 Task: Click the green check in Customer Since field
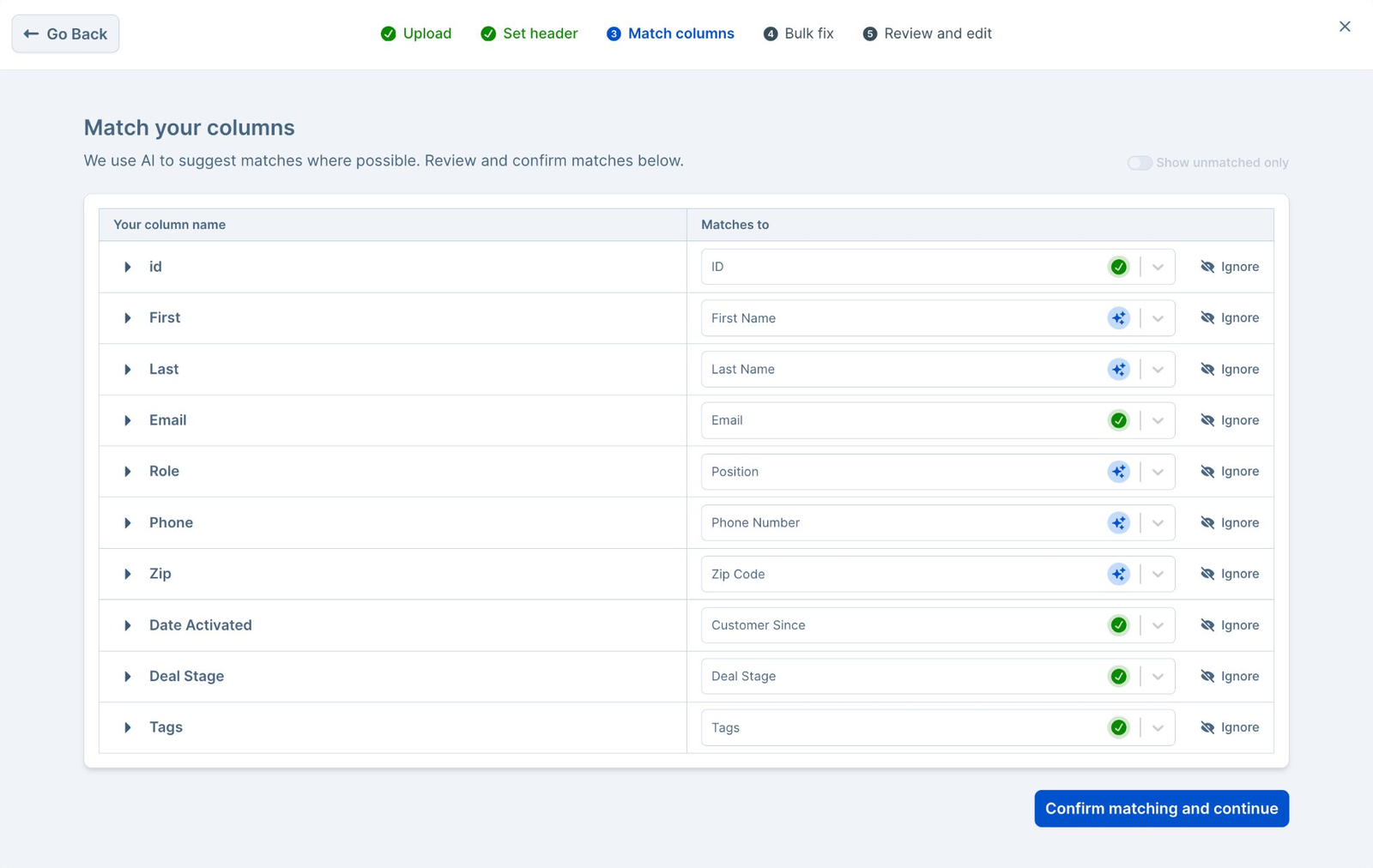coord(1118,625)
